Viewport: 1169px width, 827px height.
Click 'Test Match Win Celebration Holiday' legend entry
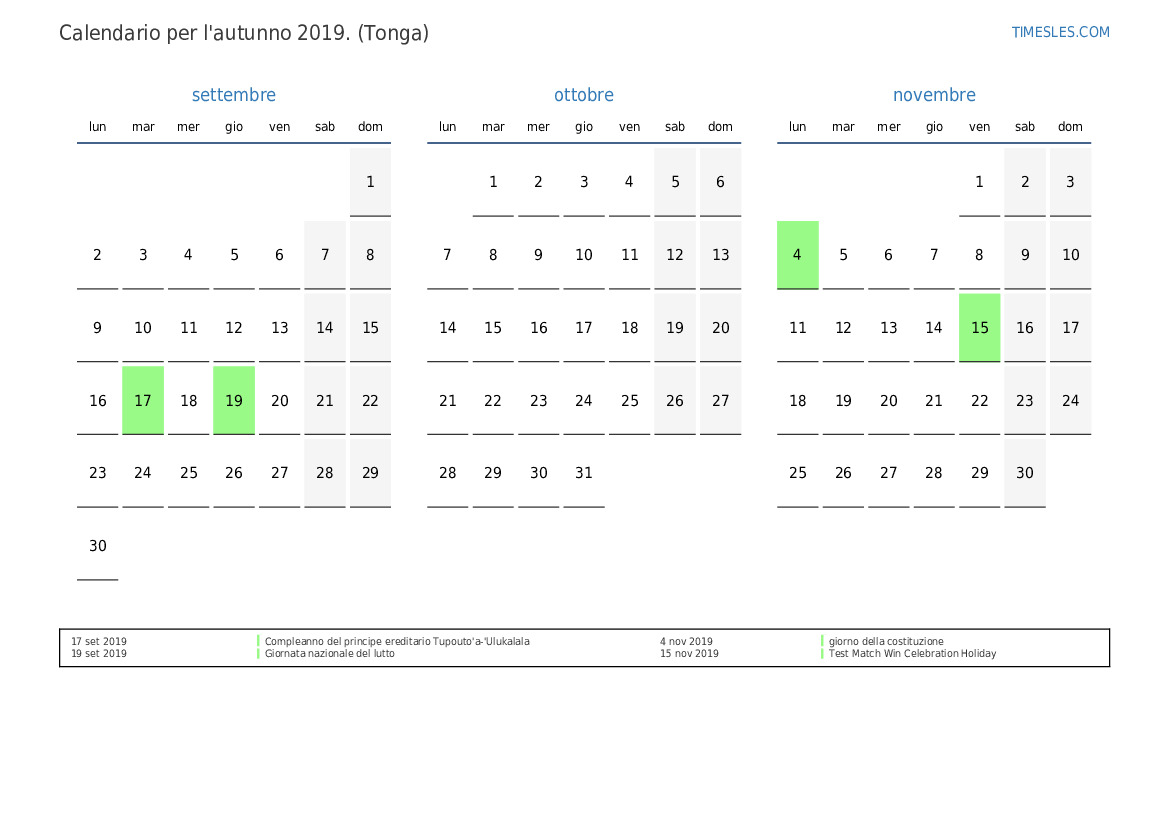(x=912, y=654)
